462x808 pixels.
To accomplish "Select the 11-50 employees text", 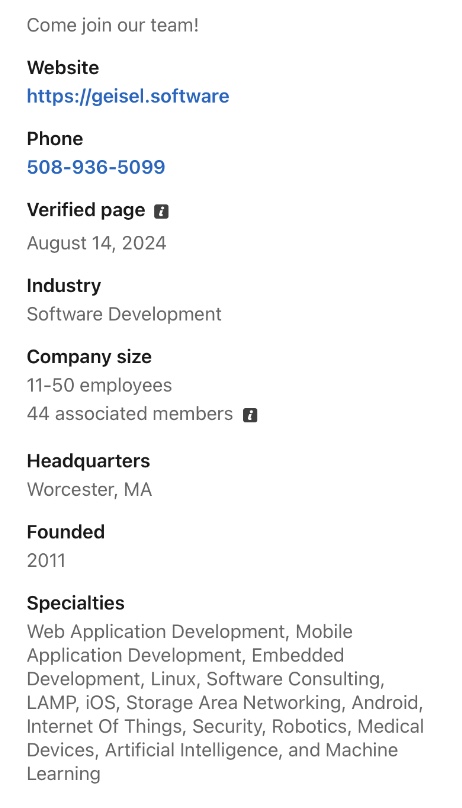I will (99, 385).
